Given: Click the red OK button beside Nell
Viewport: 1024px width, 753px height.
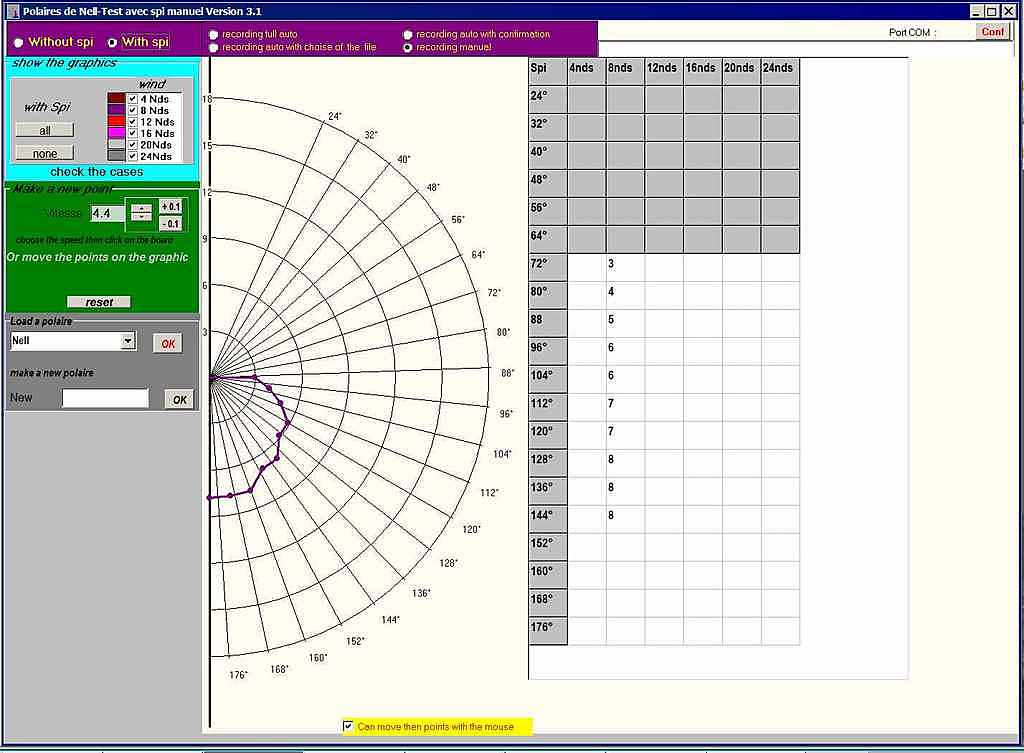Looking at the screenshot, I should [168, 344].
